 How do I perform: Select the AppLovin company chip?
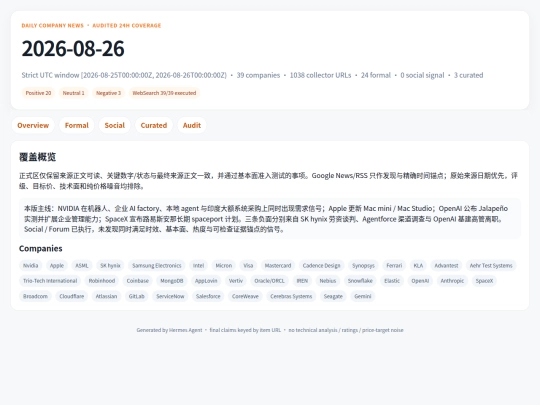coord(206,281)
